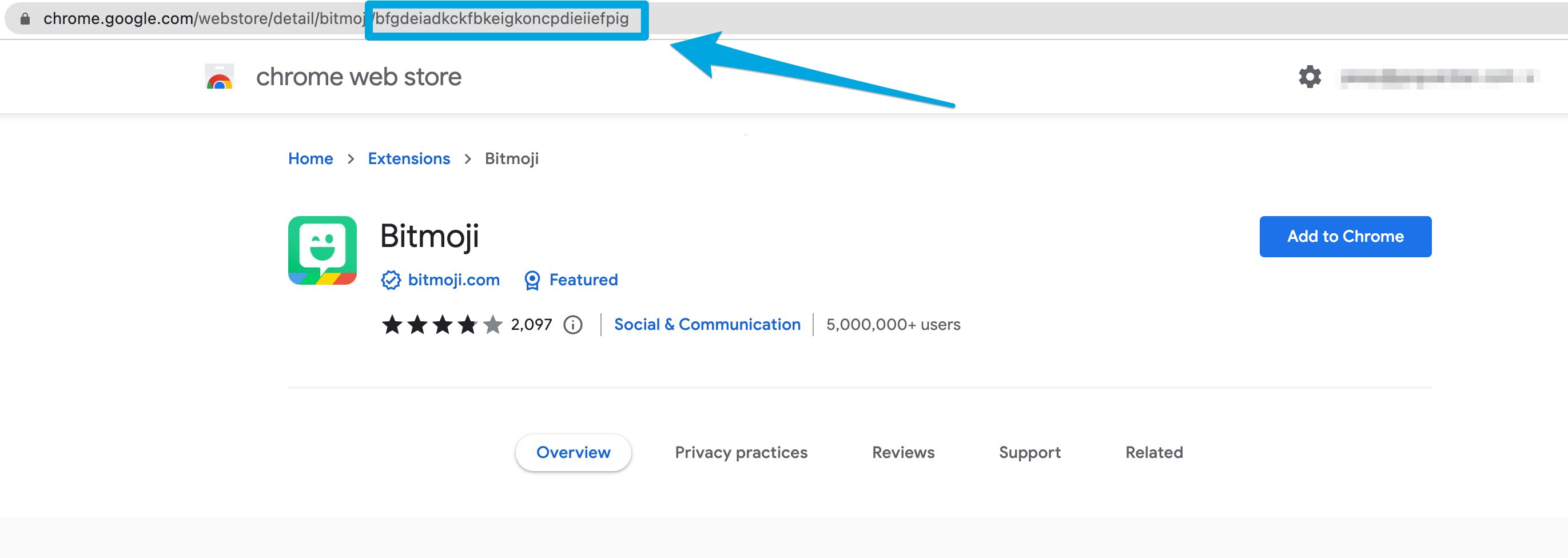Image resolution: width=1568 pixels, height=558 pixels.
Task: Click the Featured ribbon badge icon
Action: 532,280
